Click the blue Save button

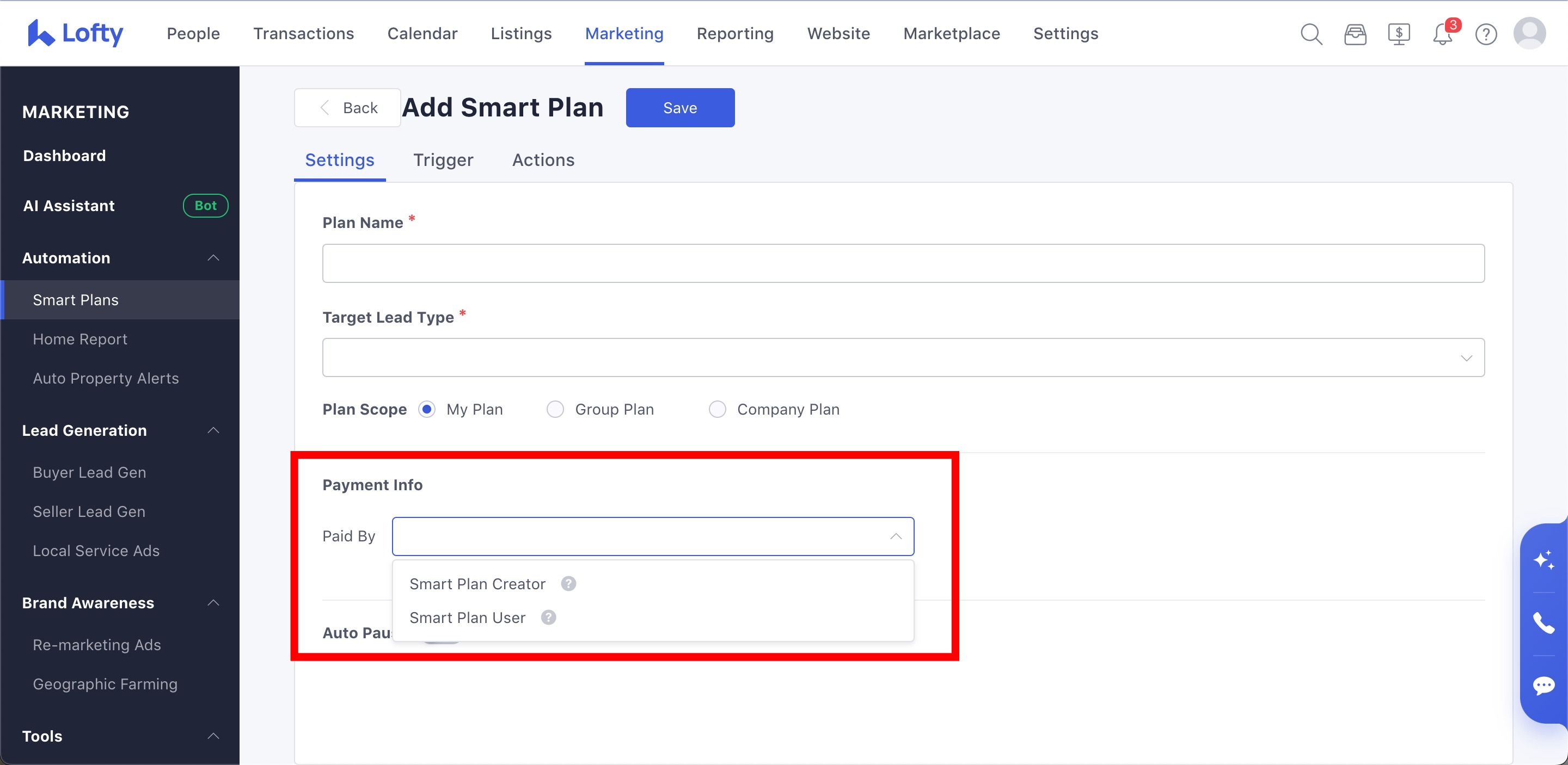(x=680, y=108)
